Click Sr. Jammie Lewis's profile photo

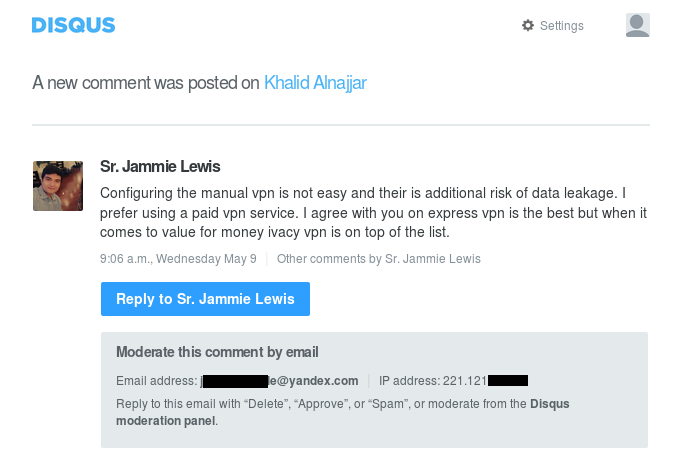click(58, 186)
